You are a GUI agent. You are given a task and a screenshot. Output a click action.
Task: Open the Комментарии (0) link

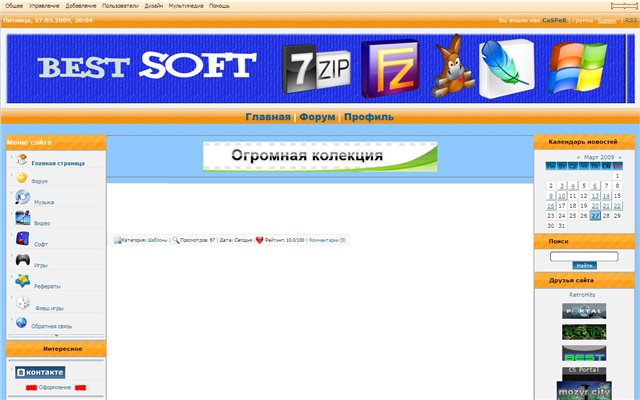(x=327, y=240)
